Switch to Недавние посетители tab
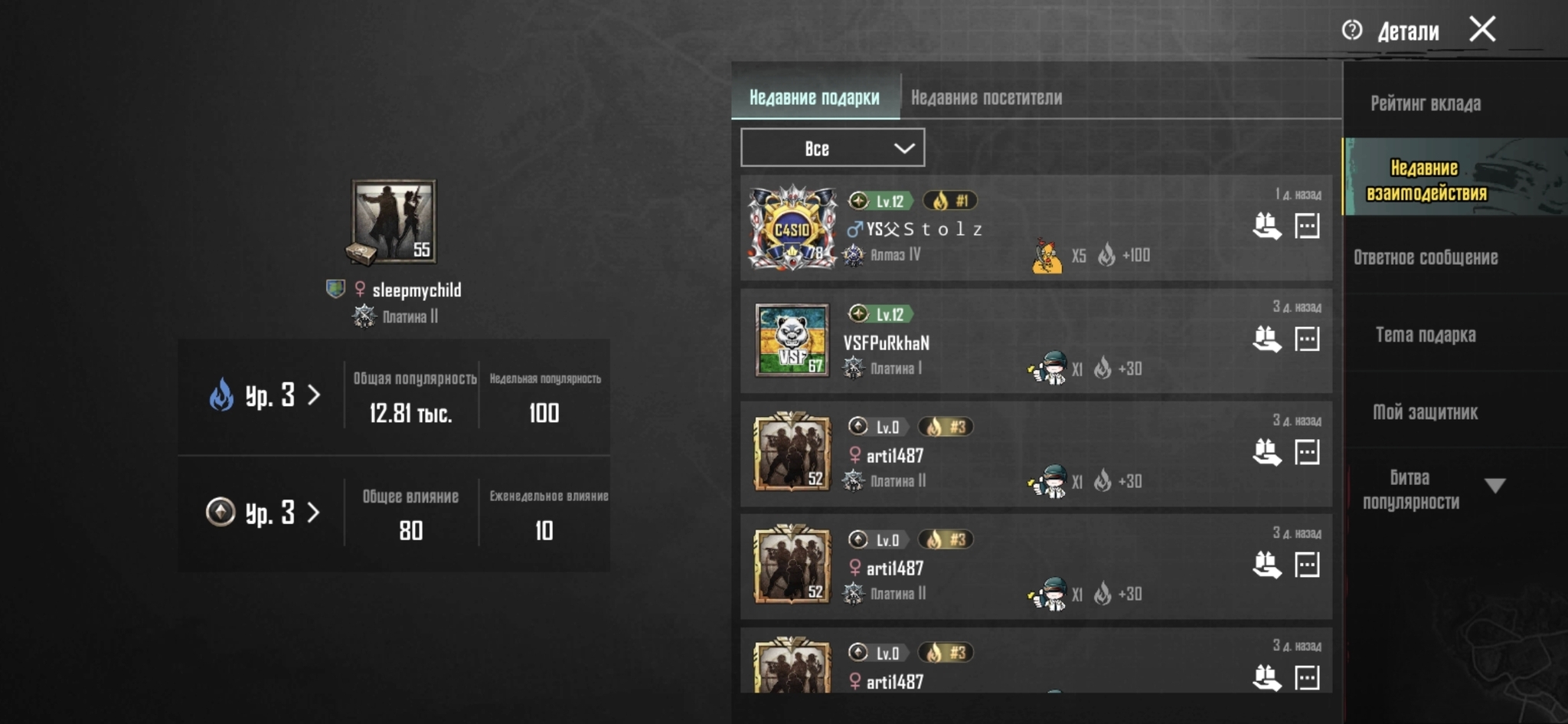 point(986,97)
